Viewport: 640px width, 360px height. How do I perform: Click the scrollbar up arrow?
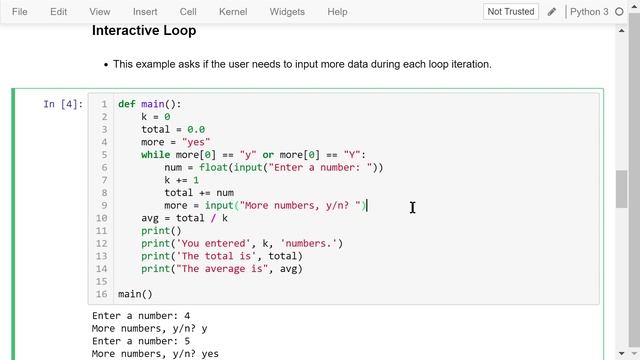(621, 31)
